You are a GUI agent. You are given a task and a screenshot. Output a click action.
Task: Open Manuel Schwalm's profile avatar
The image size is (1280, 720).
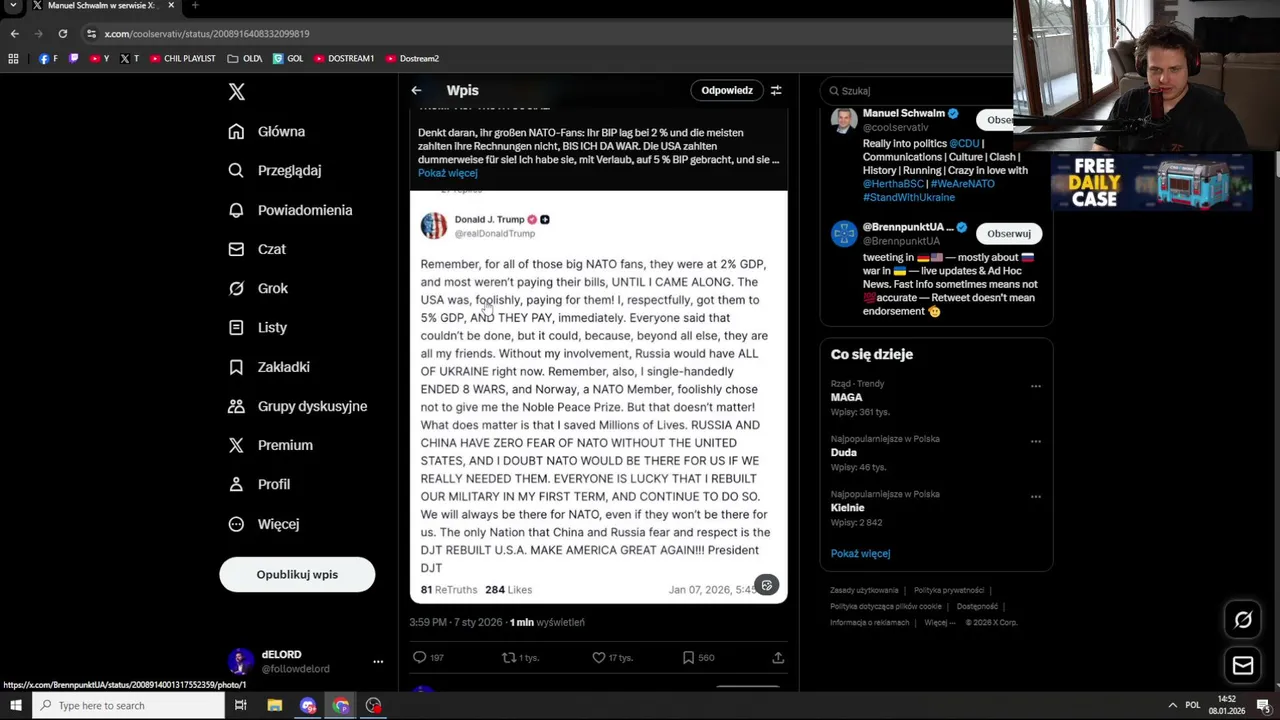pyautogui.click(x=844, y=120)
